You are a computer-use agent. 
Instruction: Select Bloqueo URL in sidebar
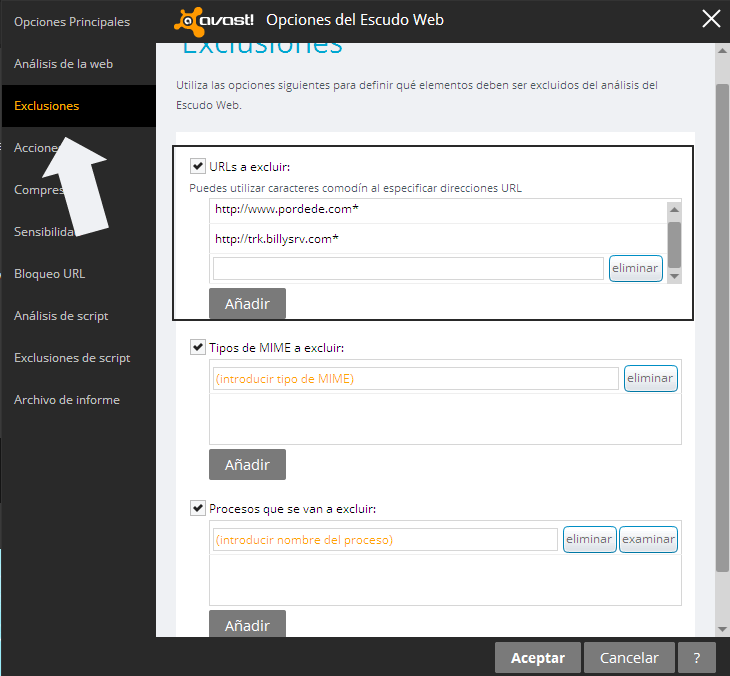pos(49,274)
